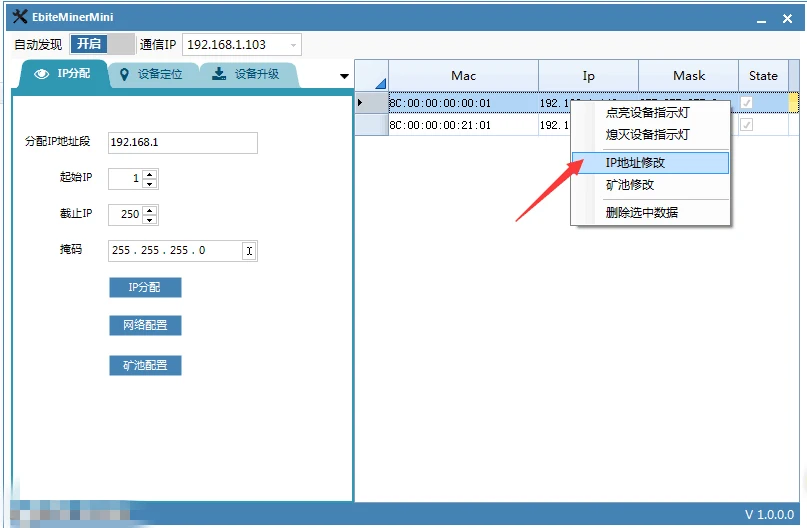The image size is (807, 528).
Task: Click the Ip cell of the 8C:00:00:00:21:01 row
Action: [x=554, y=125]
